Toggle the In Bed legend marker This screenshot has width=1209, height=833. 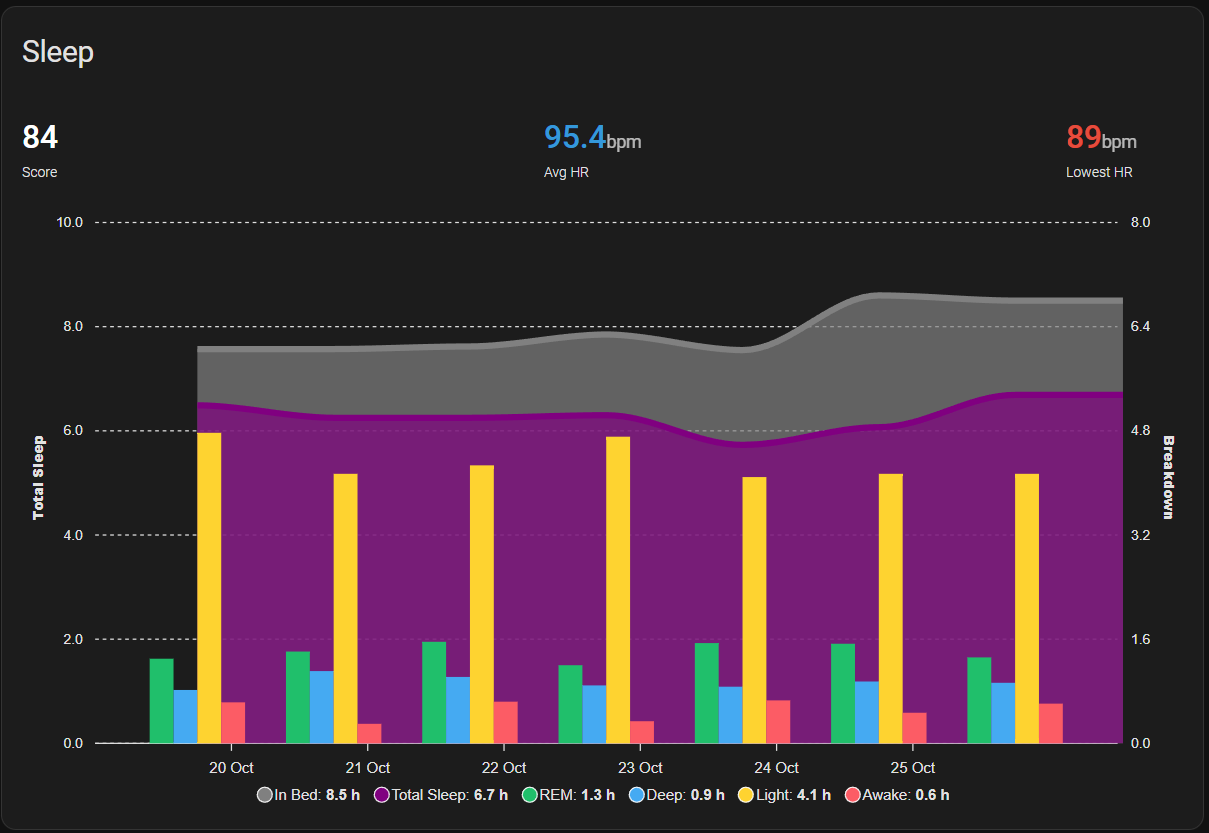pos(265,796)
